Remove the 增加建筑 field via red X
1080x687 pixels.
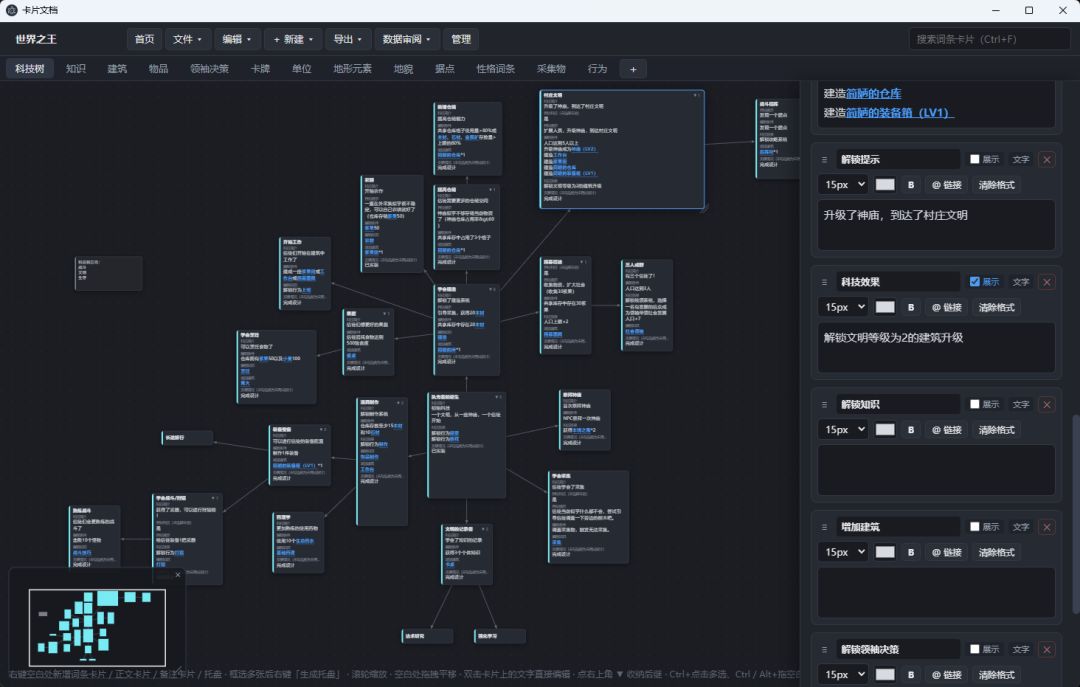pyautogui.click(x=1047, y=527)
